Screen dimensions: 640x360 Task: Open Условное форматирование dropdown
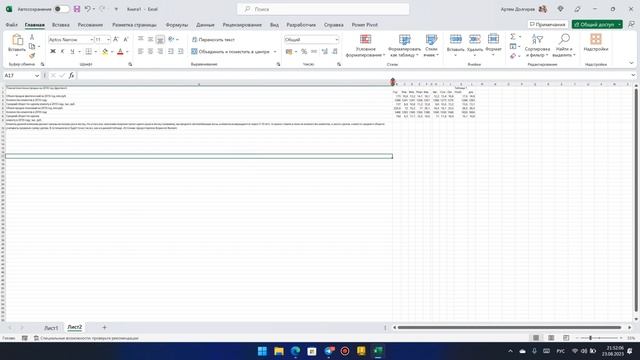click(x=365, y=46)
